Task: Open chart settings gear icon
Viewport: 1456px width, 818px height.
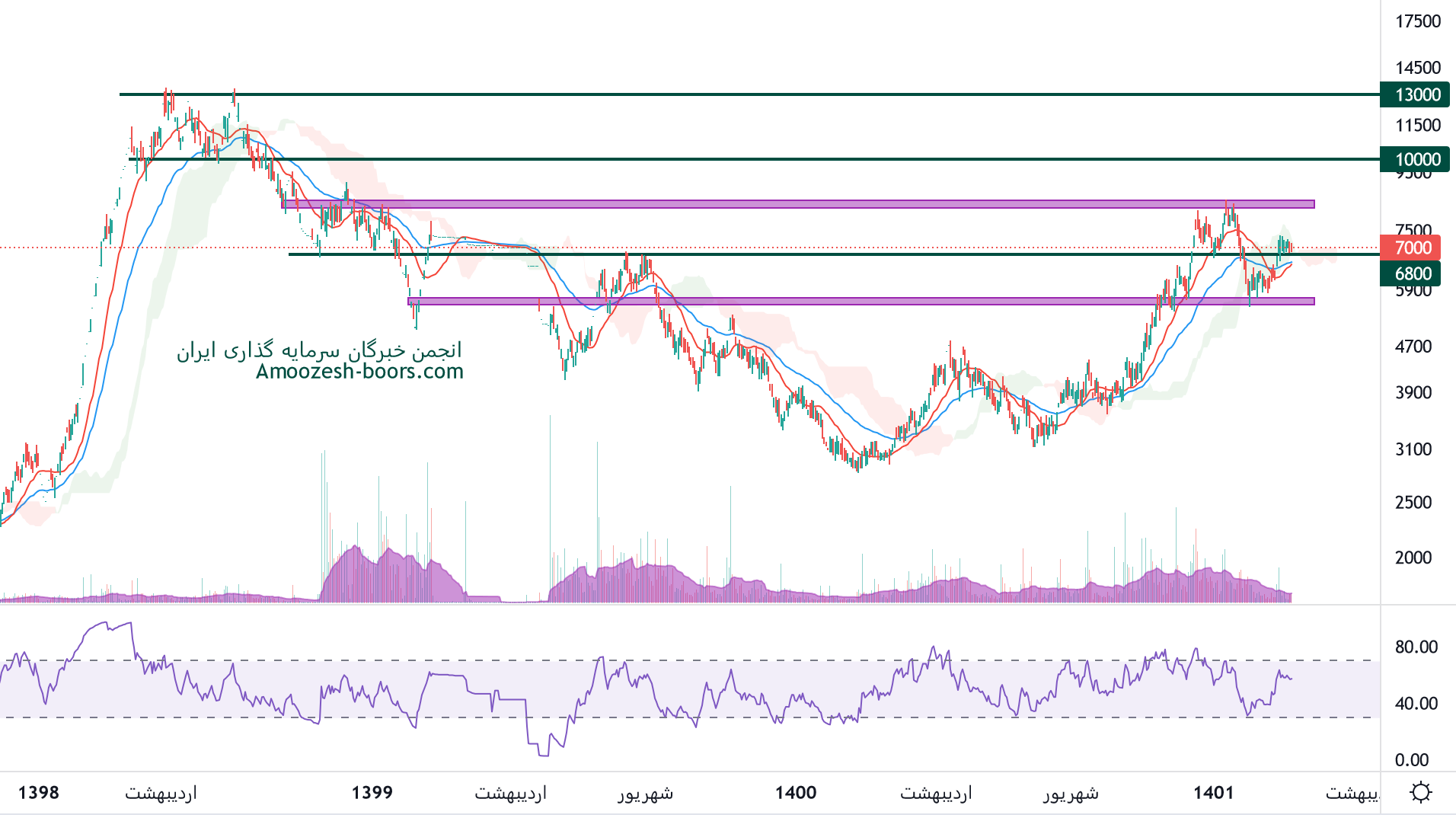Action: (1420, 792)
